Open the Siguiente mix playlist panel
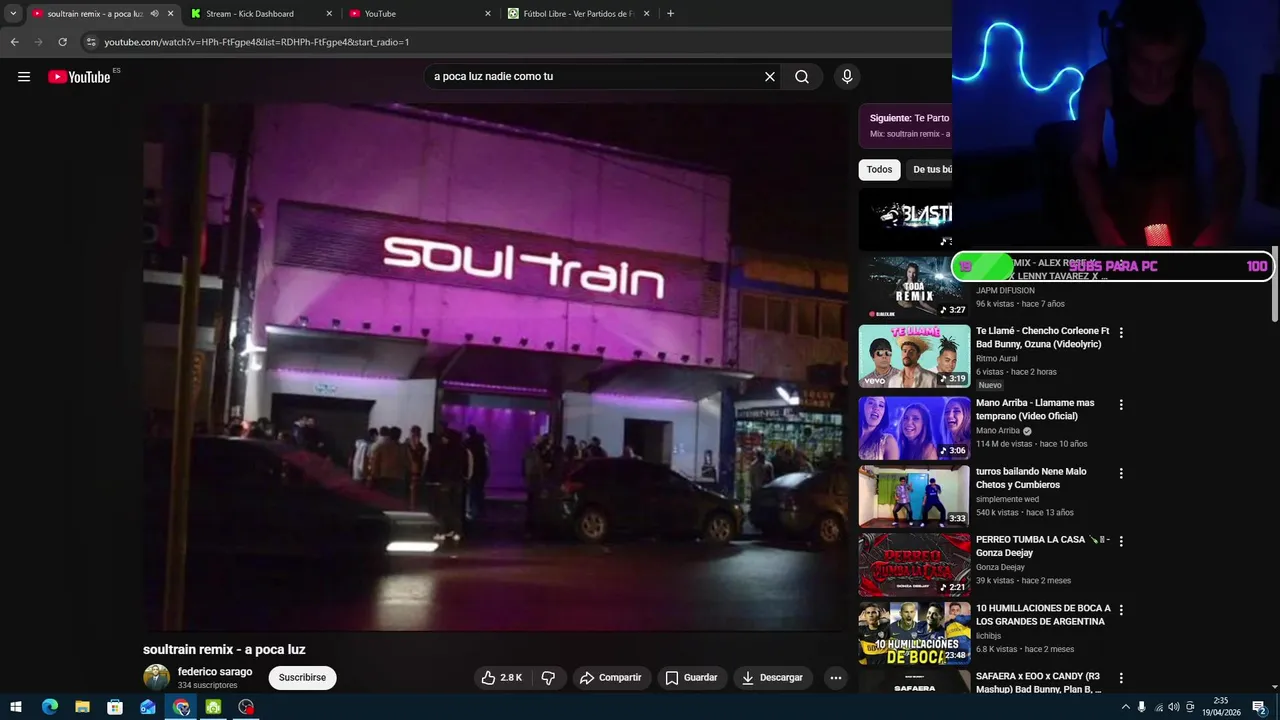Screen dimensions: 1280x720 click(905, 126)
